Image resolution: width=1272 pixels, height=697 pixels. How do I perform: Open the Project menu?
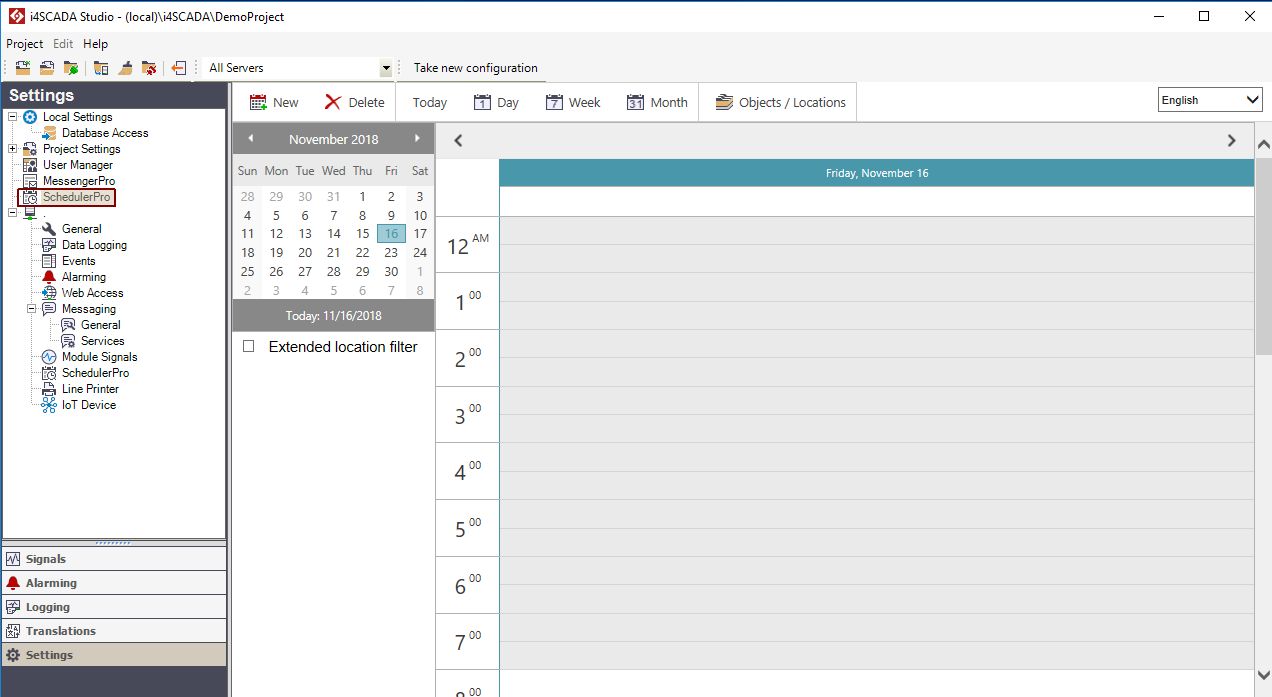[25, 44]
